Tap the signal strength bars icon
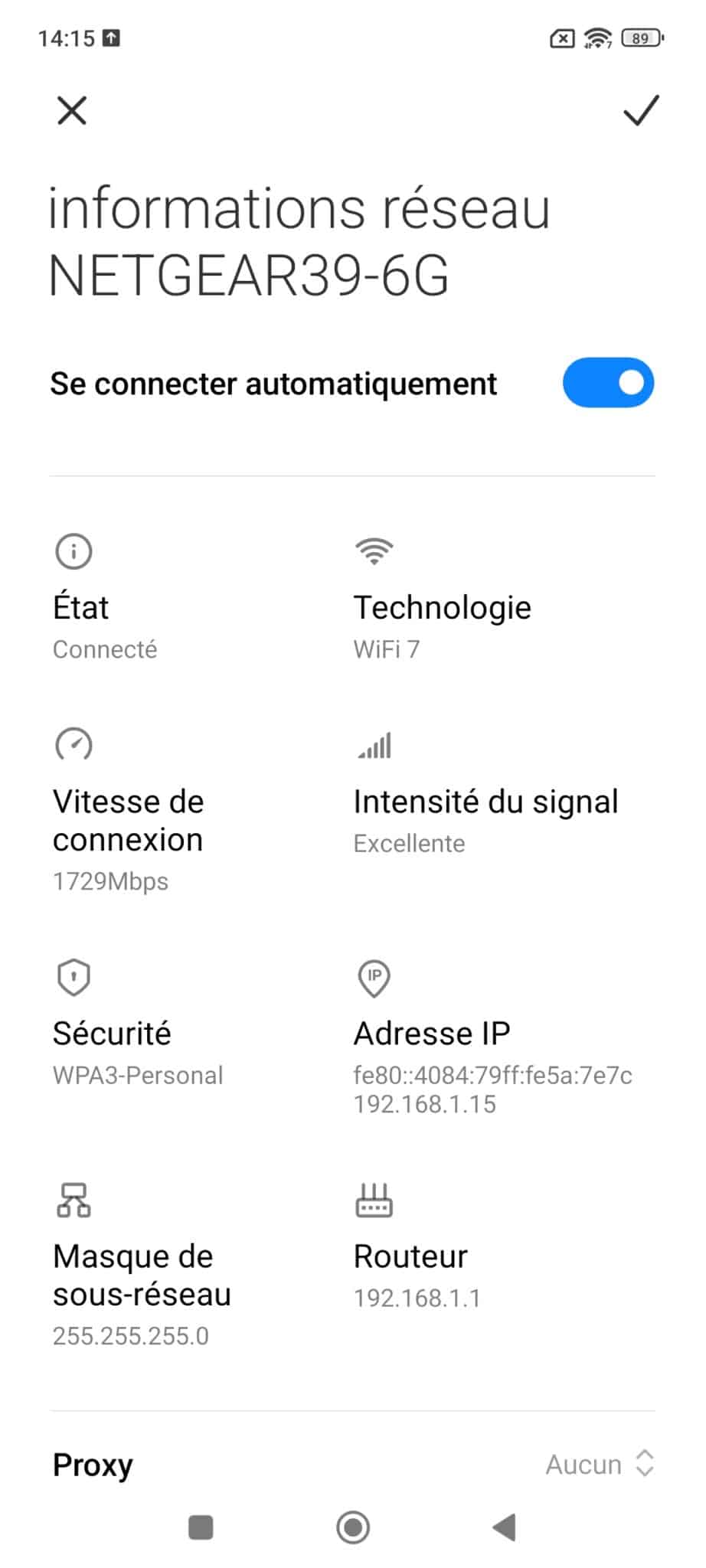The height and width of the screenshot is (1568, 706). pyautogui.click(x=374, y=745)
